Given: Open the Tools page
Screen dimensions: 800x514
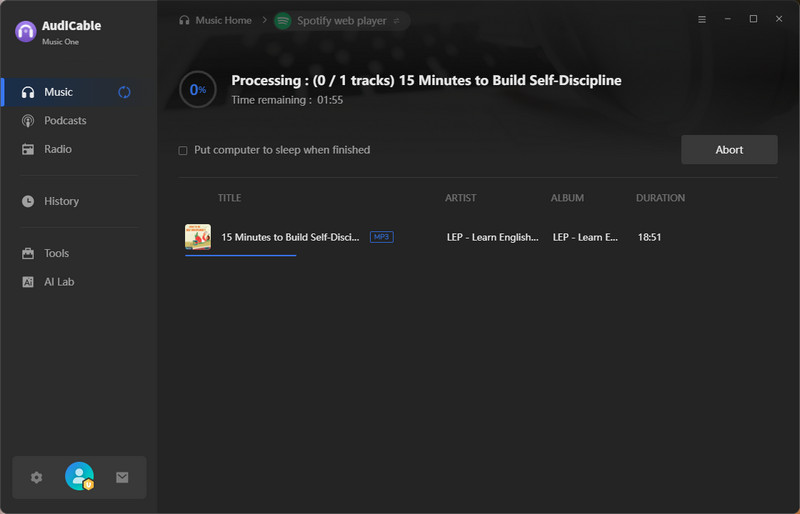Looking at the screenshot, I should 79,253.
